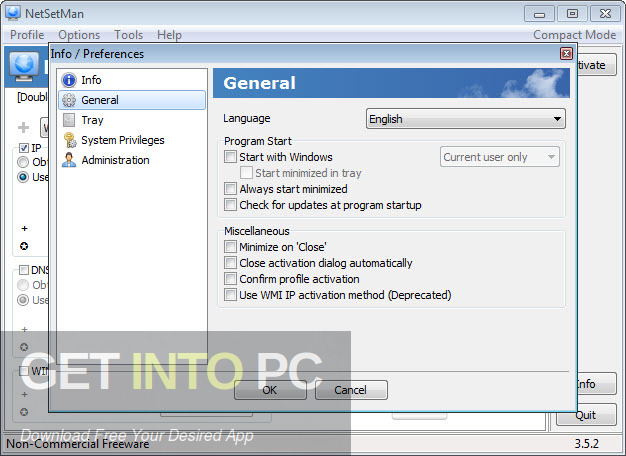
Task: Open the Tools menu
Action: [x=129, y=35]
